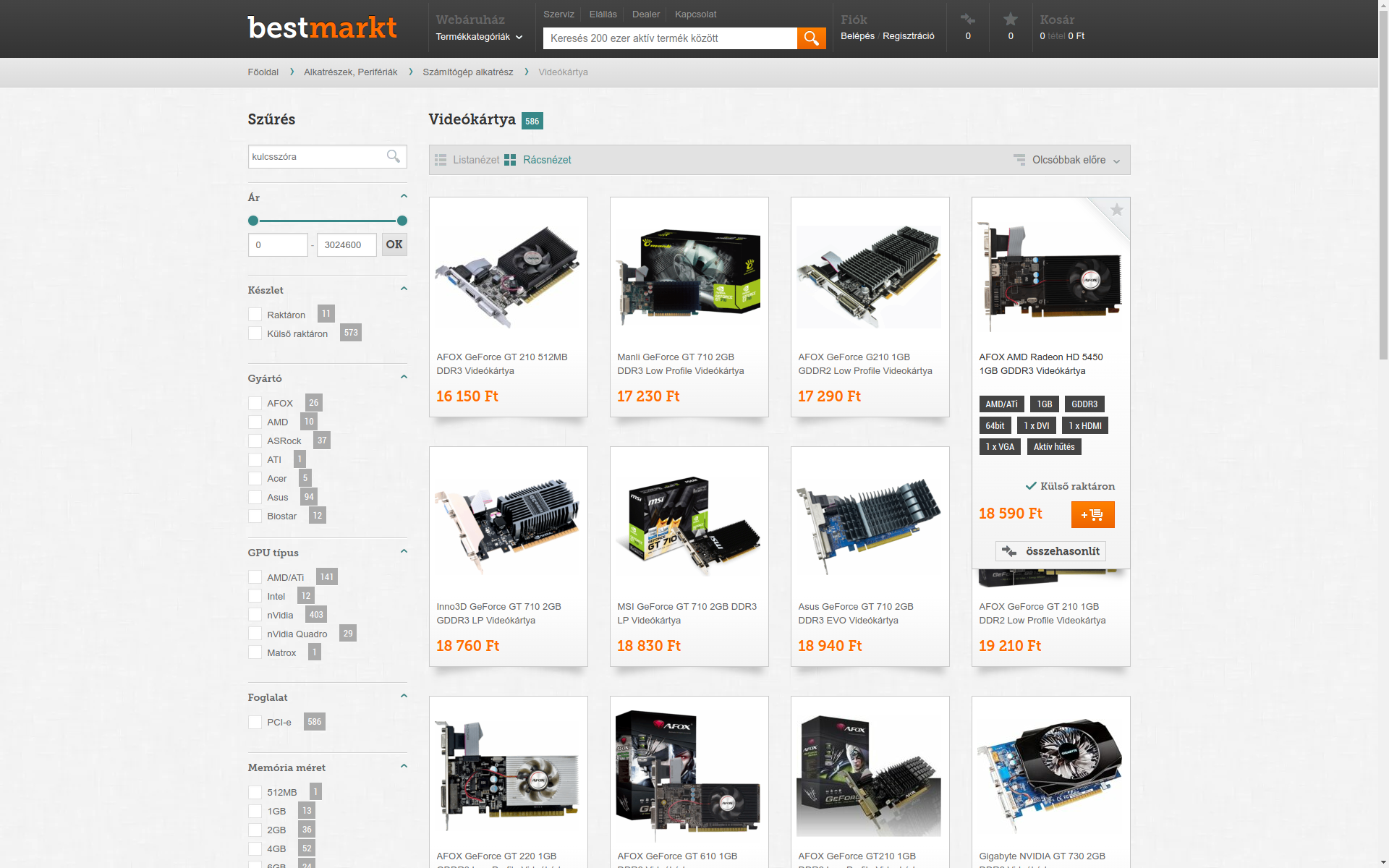The height and width of the screenshot is (868, 1389).
Task: Click the Regisztráció link
Action: click(908, 36)
